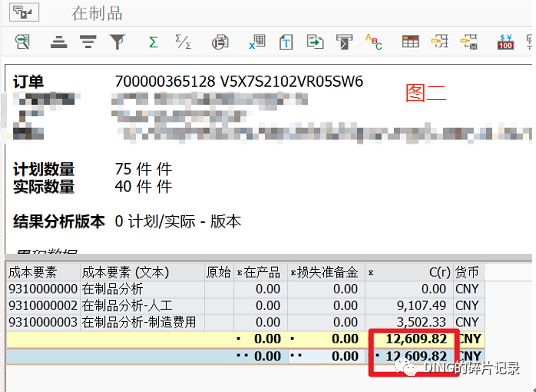Open the Details magnifier icon in the toolbar
The width and height of the screenshot is (536, 392).
(22, 42)
